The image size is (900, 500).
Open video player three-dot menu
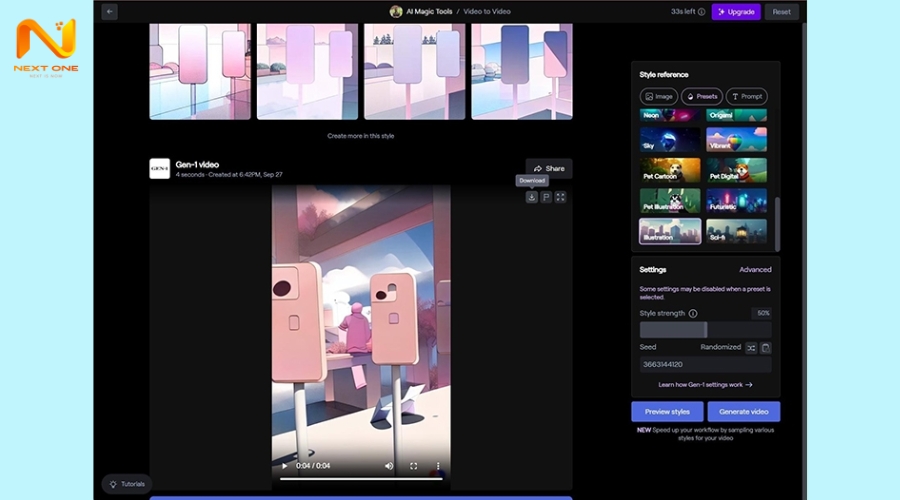coord(438,466)
